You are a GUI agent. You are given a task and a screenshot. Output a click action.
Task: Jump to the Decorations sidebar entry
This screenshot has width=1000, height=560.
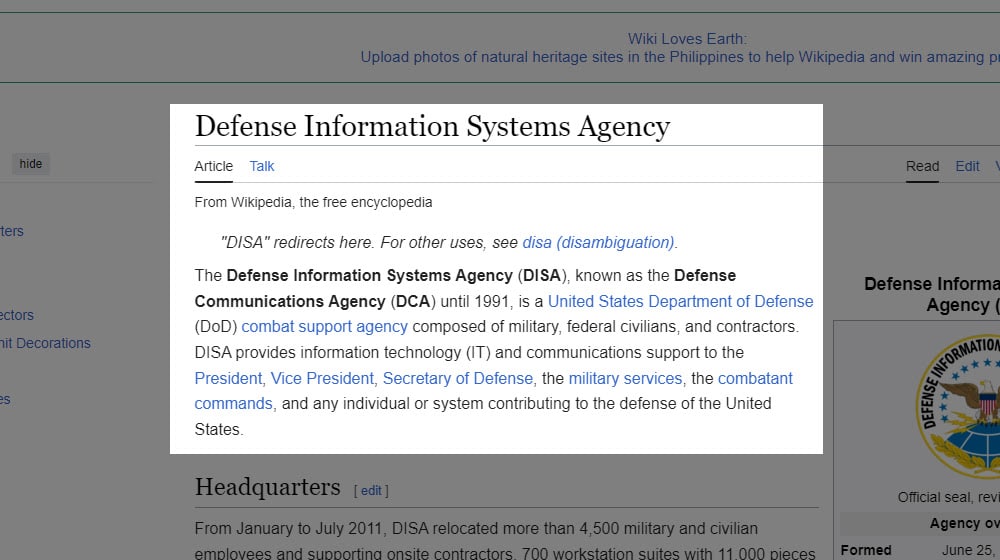tap(45, 343)
